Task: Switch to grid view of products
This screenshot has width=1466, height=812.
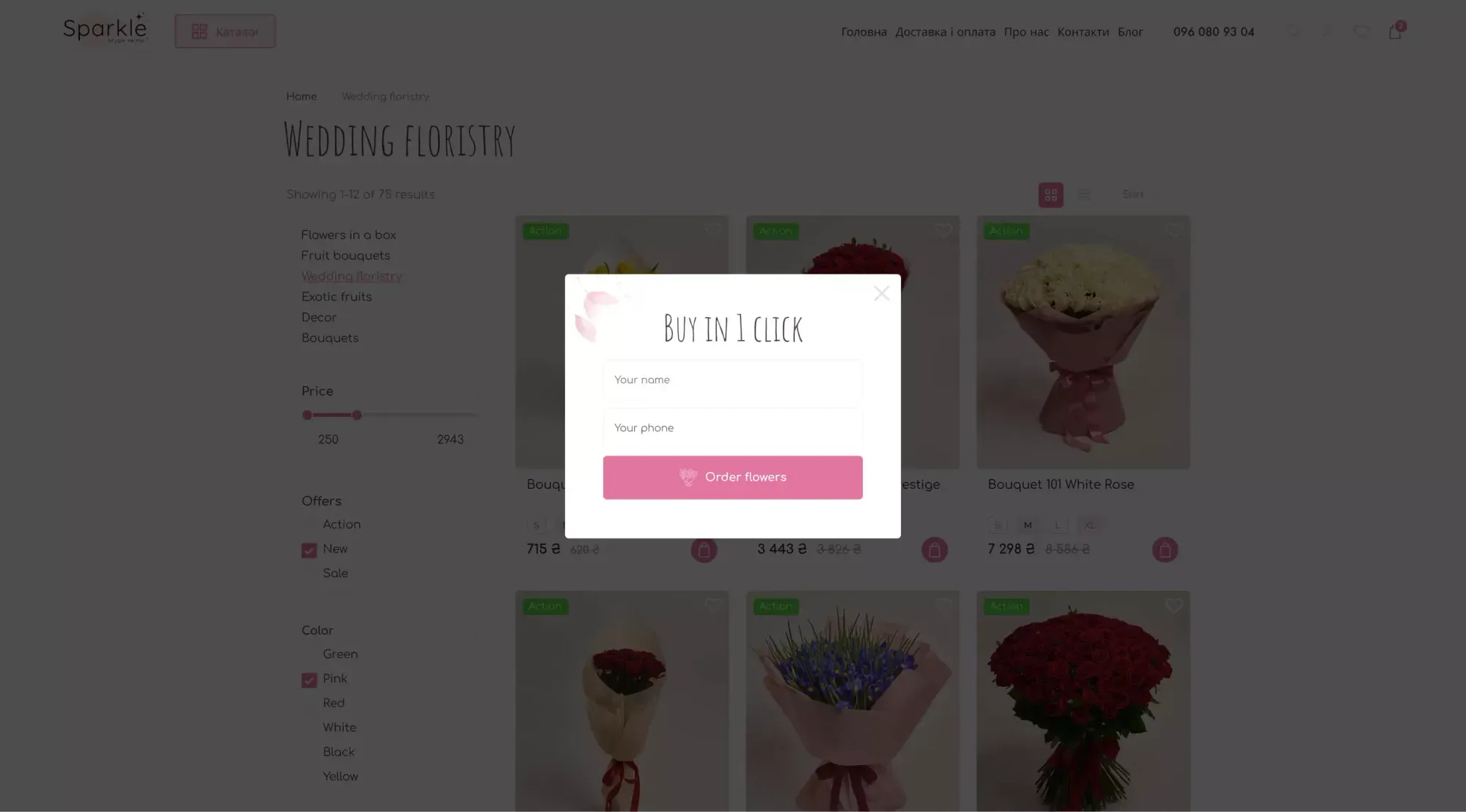Action: [x=1050, y=195]
